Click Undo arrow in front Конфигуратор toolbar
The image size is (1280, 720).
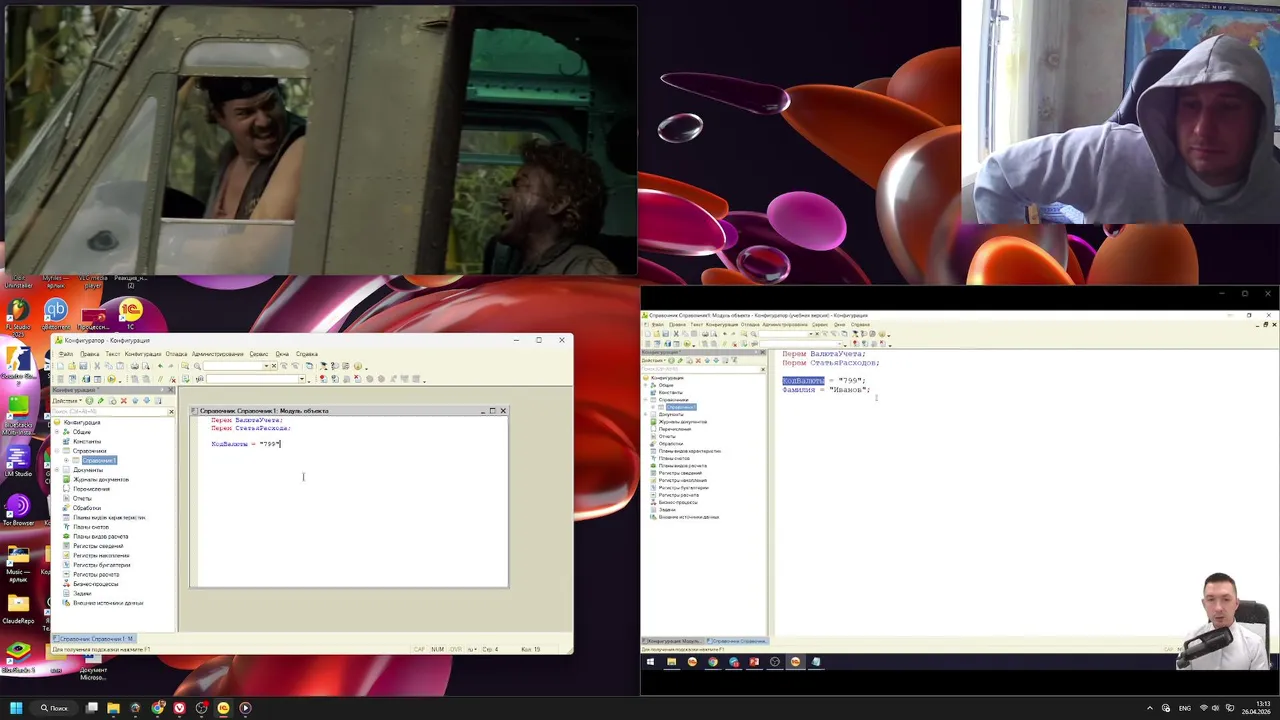160,366
